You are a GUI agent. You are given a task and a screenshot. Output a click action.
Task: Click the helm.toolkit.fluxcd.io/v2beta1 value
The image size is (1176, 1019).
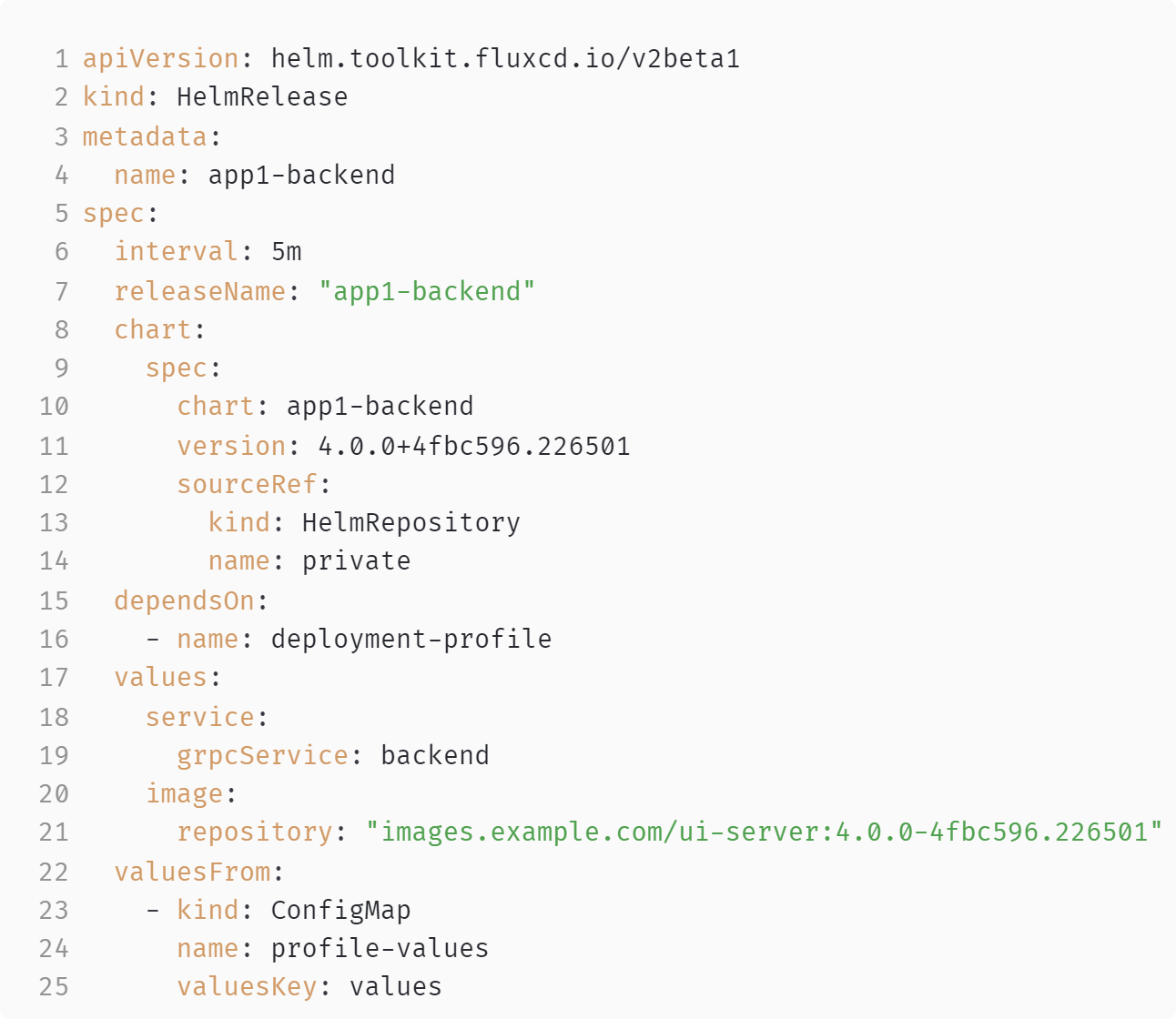505,59
